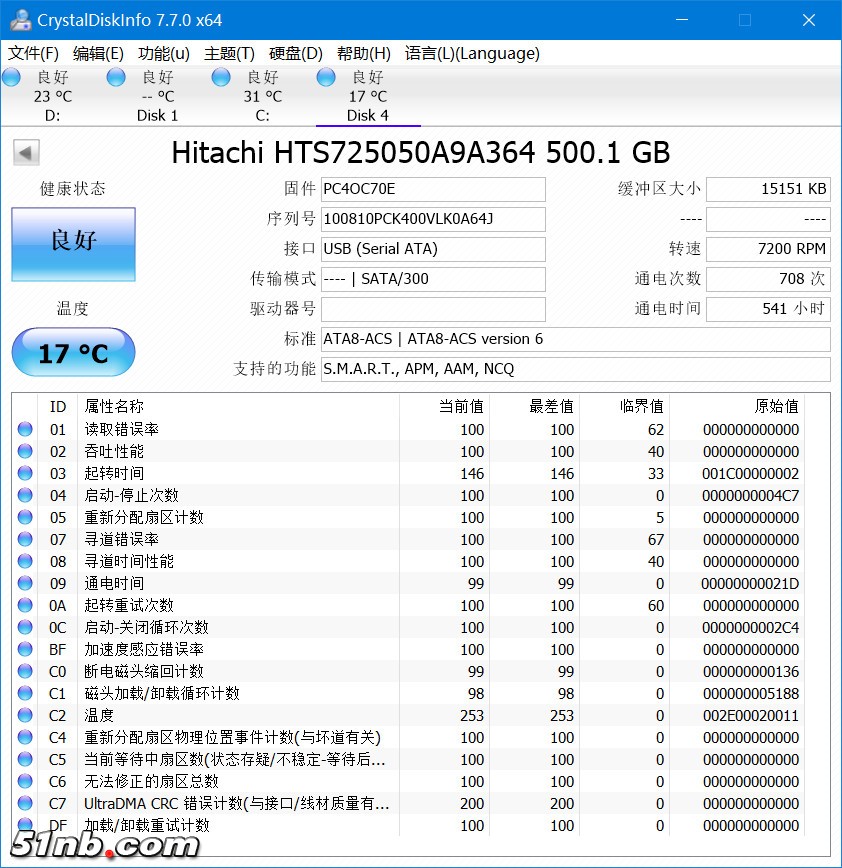Select the C: drive health icon
This screenshot has width=842, height=868.
(219, 76)
